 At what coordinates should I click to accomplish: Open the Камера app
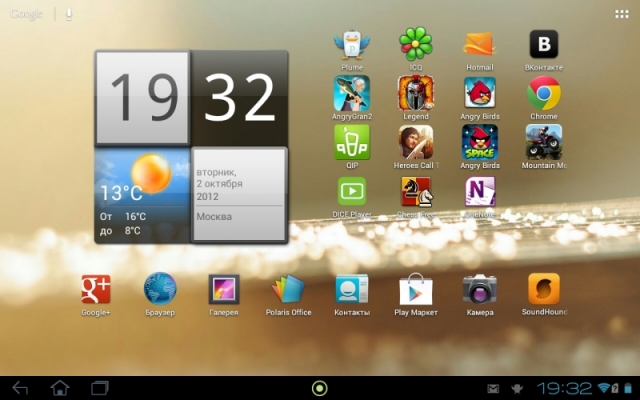480,290
